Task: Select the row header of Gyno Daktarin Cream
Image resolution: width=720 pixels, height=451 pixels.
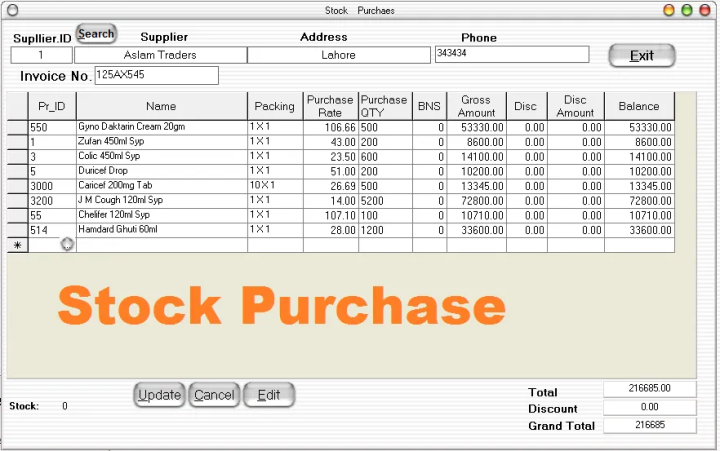Action: click(17, 127)
